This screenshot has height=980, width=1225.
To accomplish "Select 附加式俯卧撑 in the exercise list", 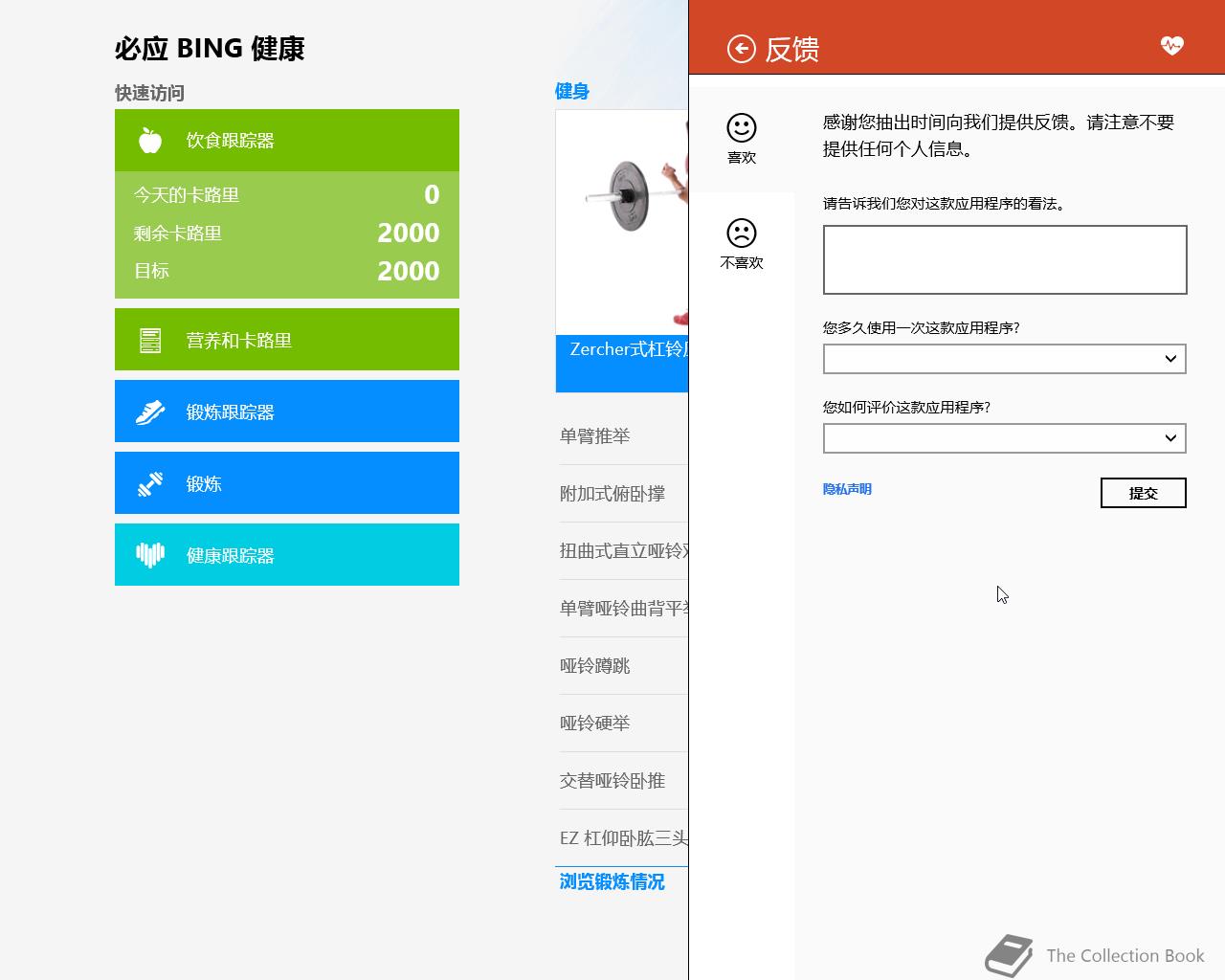I will pos(624,494).
